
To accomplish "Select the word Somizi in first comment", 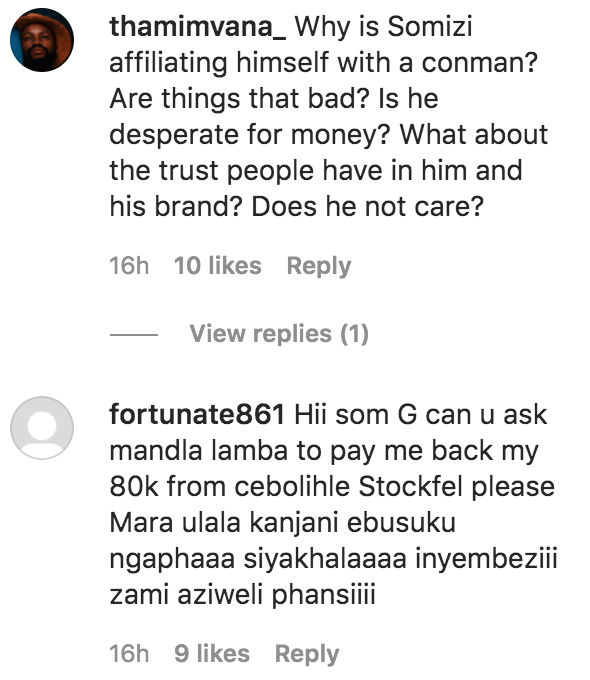I will pos(429,27).
